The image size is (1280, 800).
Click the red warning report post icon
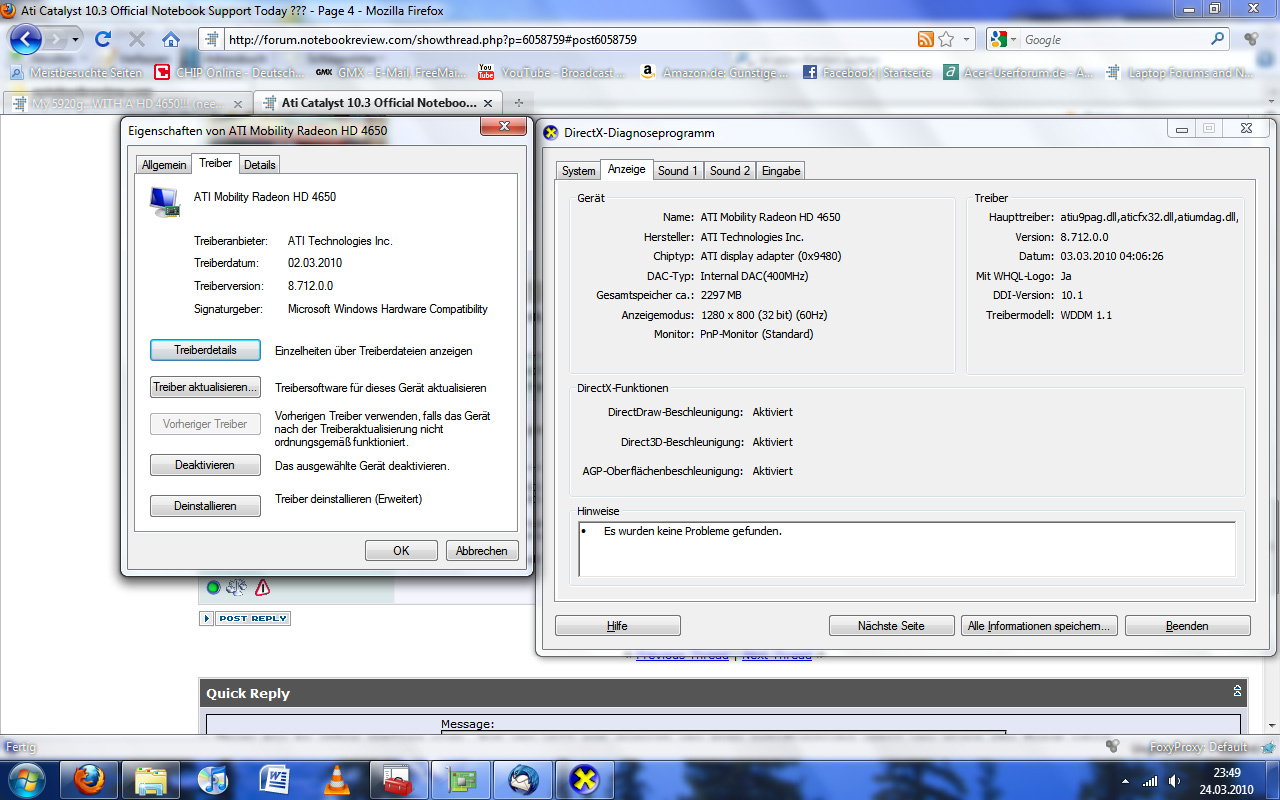point(262,587)
